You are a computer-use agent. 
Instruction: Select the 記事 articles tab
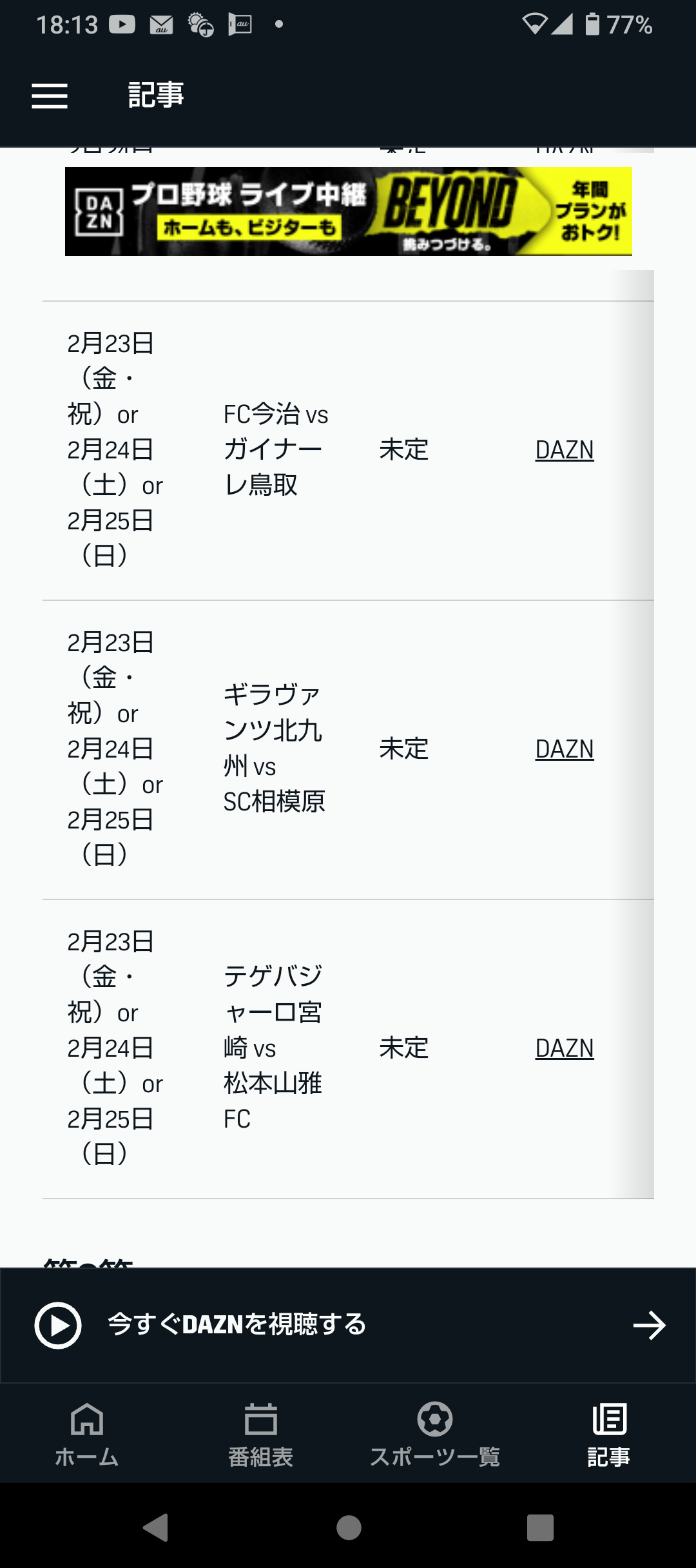click(609, 1434)
